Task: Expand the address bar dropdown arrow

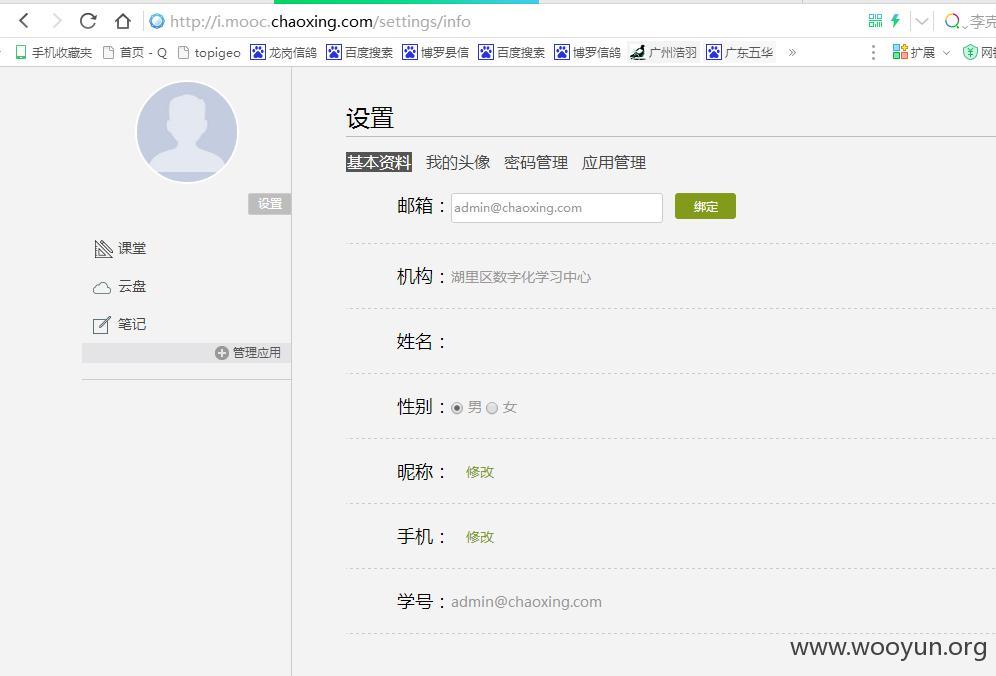Action: point(922,22)
